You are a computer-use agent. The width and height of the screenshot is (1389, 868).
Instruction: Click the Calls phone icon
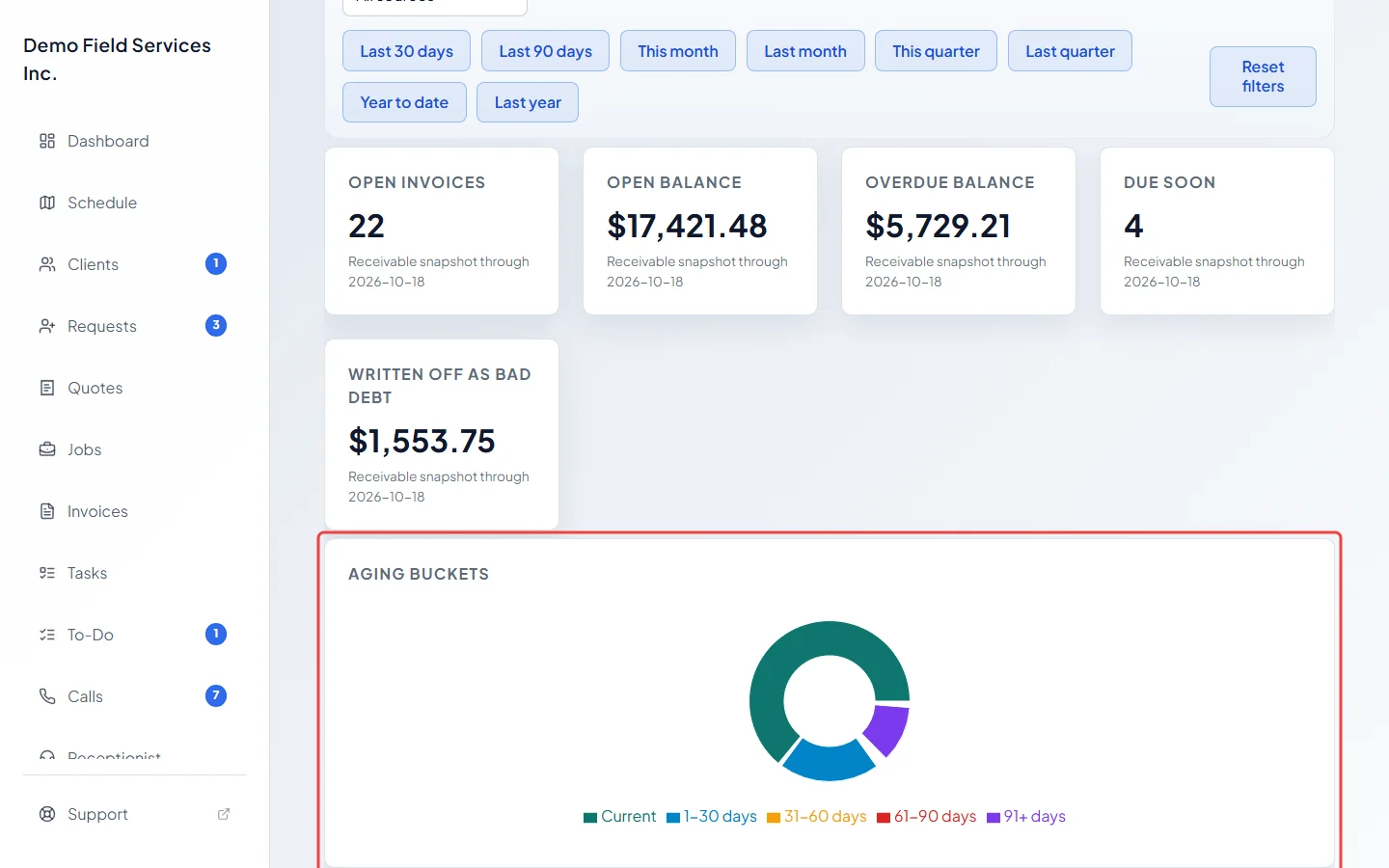coord(47,696)
